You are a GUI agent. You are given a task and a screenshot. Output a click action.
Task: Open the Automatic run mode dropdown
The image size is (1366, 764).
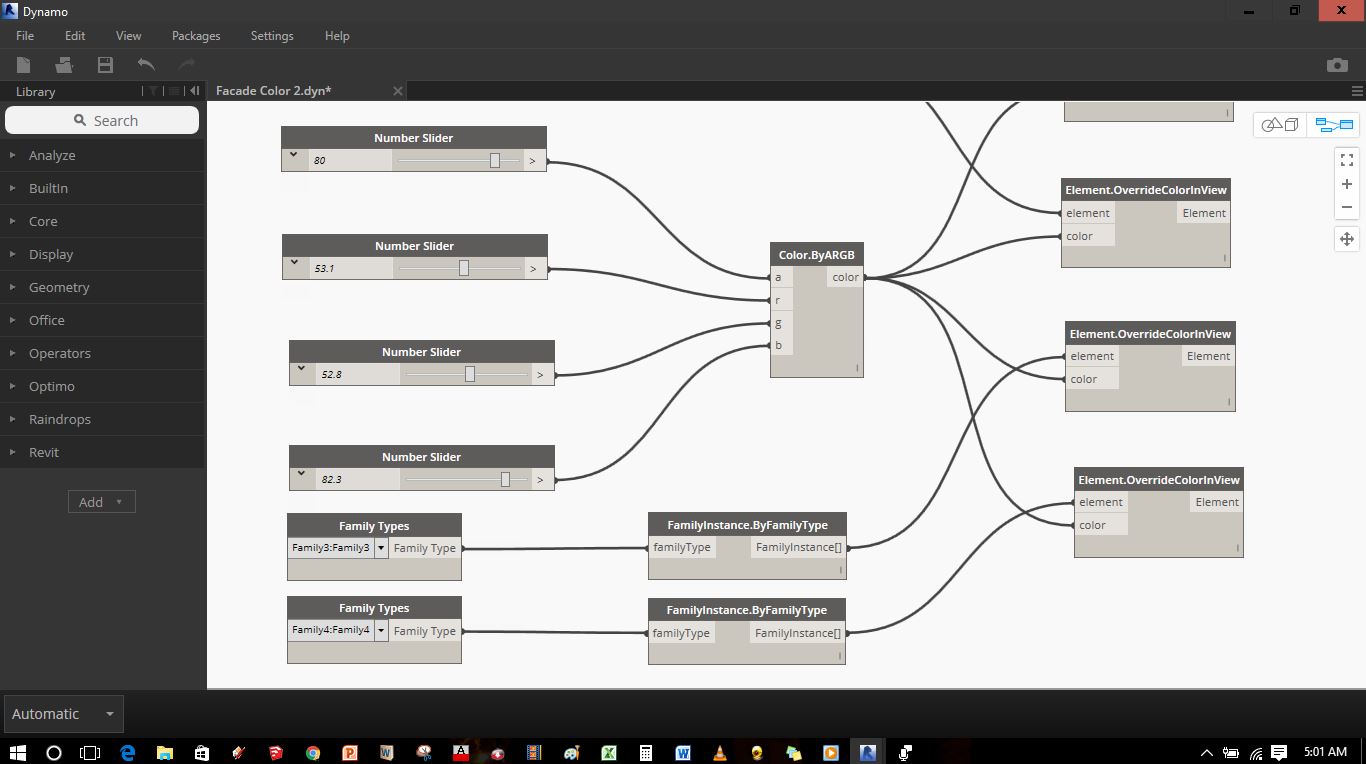tap(63, 714)
